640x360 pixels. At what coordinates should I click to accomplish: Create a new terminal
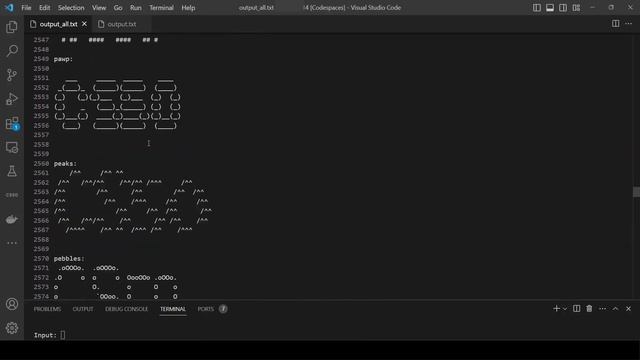click(x=556, y=309)
